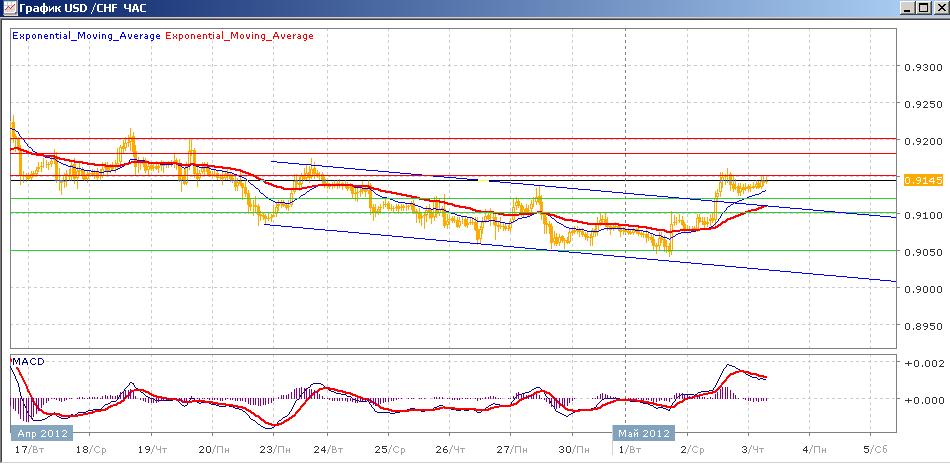Click the orange 0.9145 current price tag
The width and height of the screenshot is (950, 464).
point(923,181)
